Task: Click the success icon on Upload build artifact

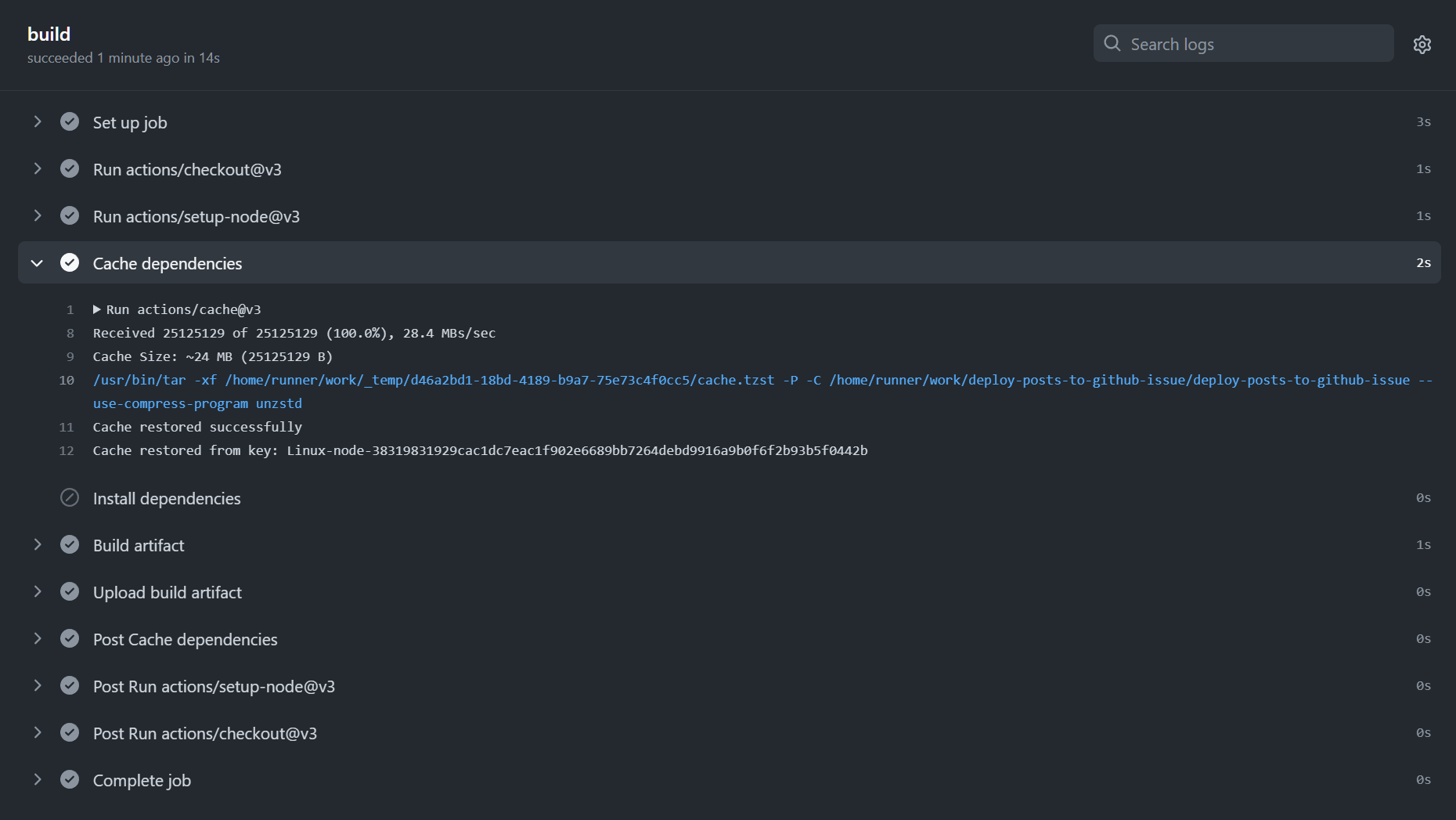Action: point(70,591)
